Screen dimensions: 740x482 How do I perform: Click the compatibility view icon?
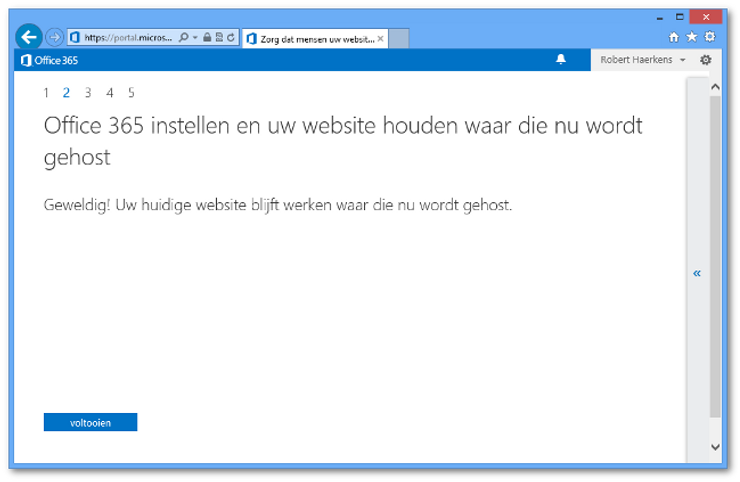(219, 37)
